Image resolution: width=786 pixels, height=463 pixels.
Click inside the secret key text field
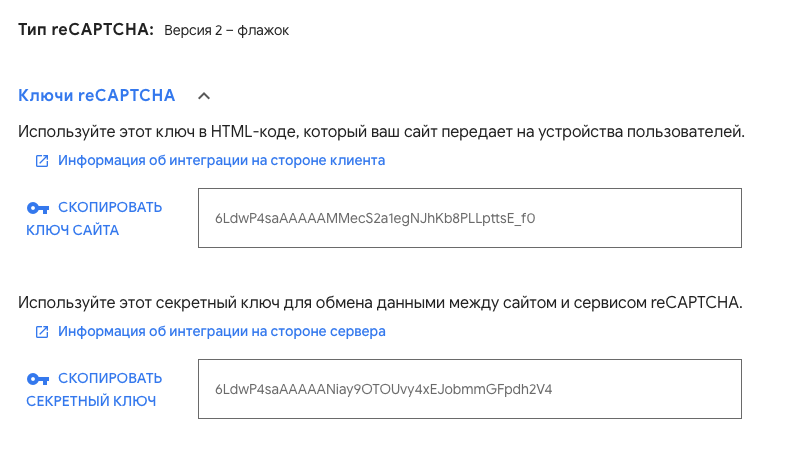(x=470, y=389)
